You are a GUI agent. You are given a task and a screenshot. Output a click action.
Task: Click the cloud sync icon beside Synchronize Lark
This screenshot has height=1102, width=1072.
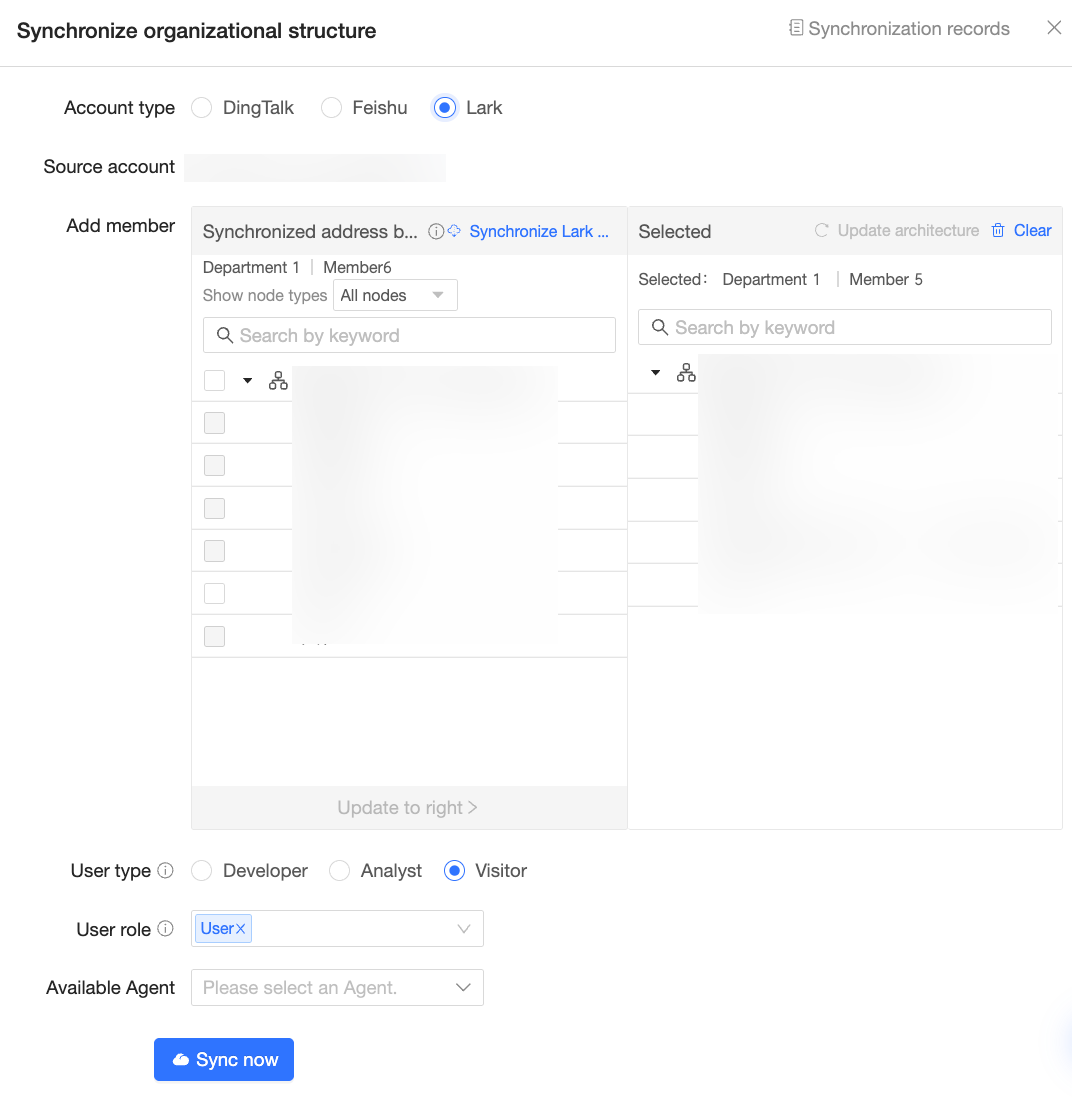tap(455, 231)
